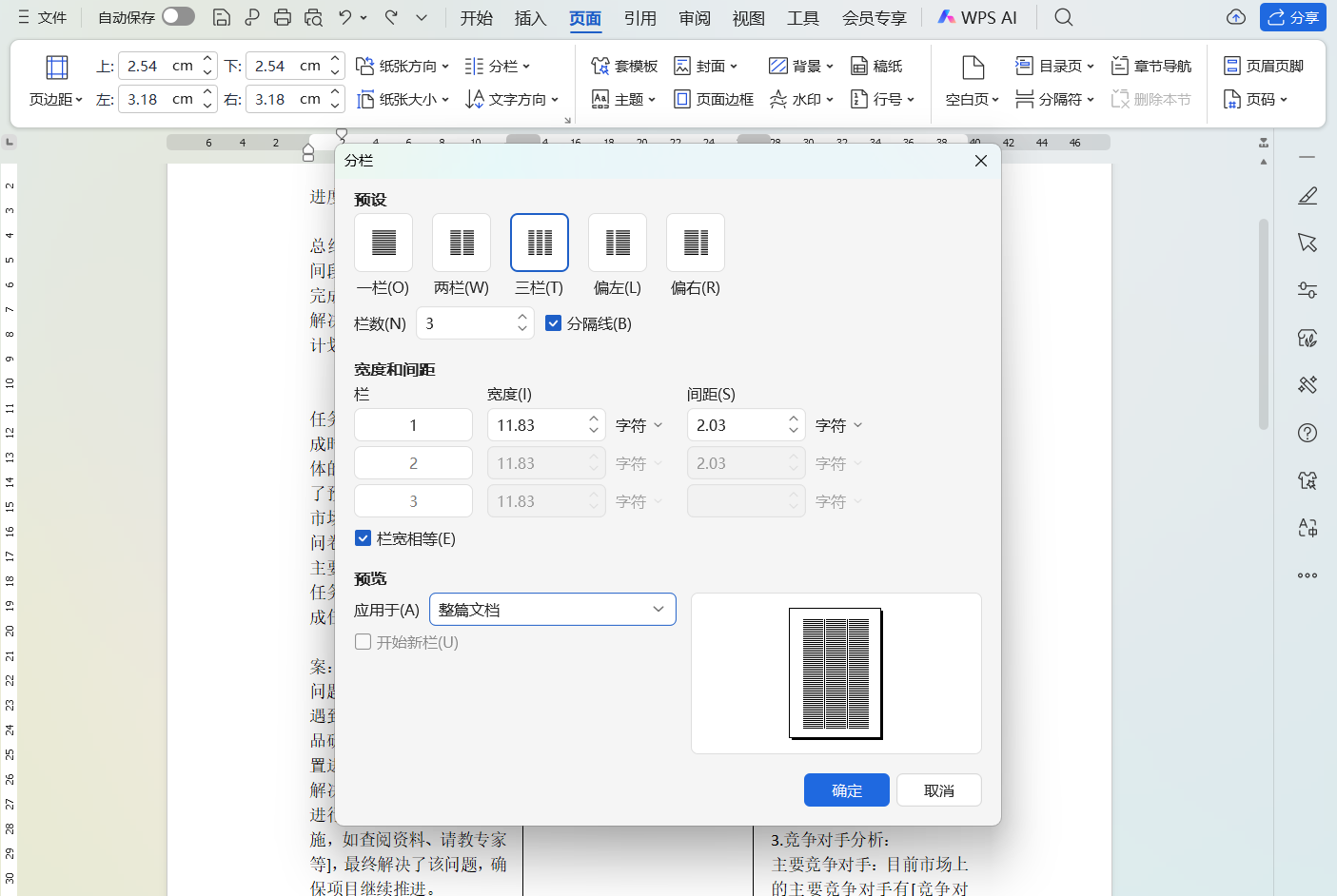
Task: Open 章节导航 chapter navigation
Action: tap(1151, 65)
